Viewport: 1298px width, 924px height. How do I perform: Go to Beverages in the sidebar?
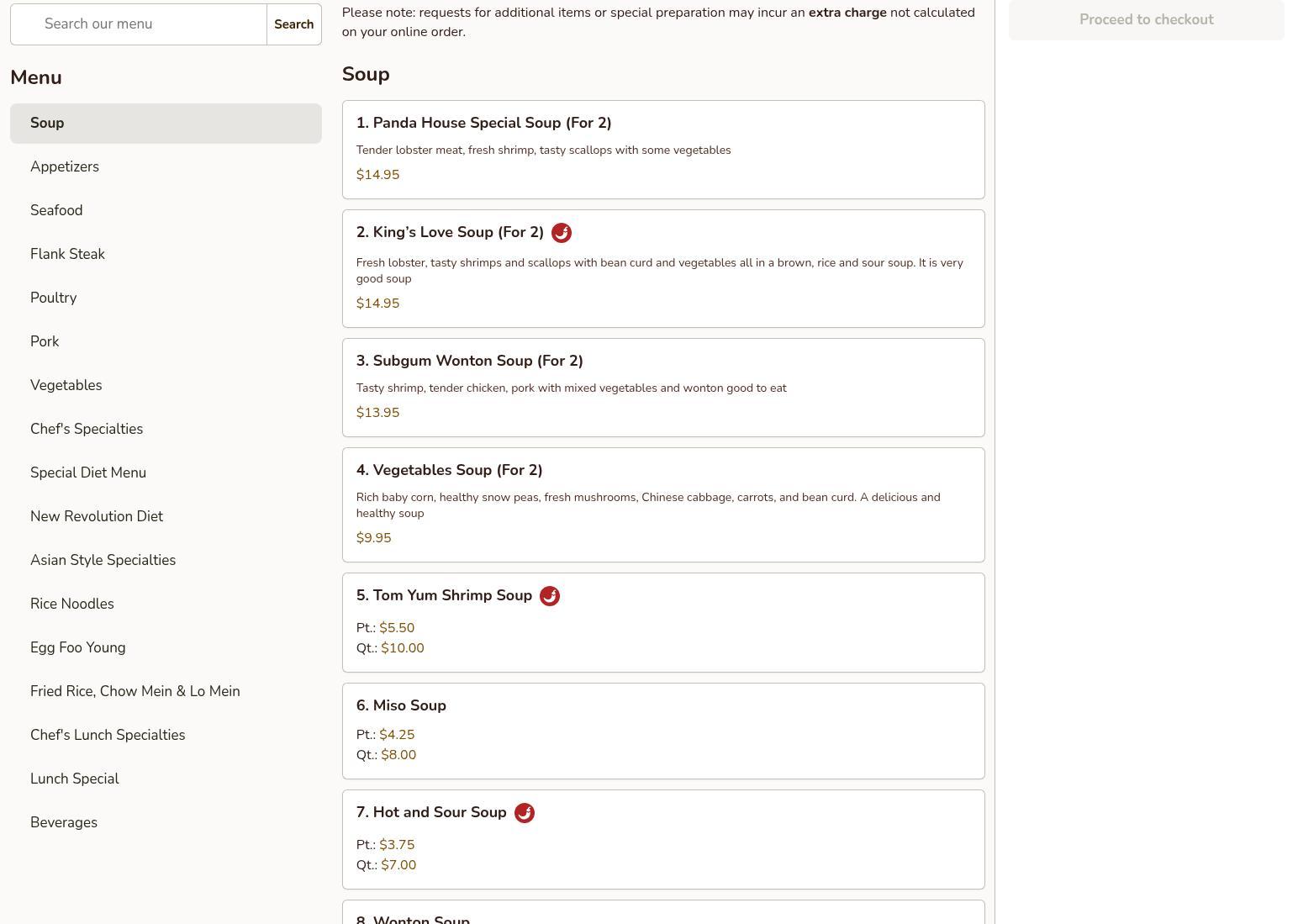pos(64,822)
